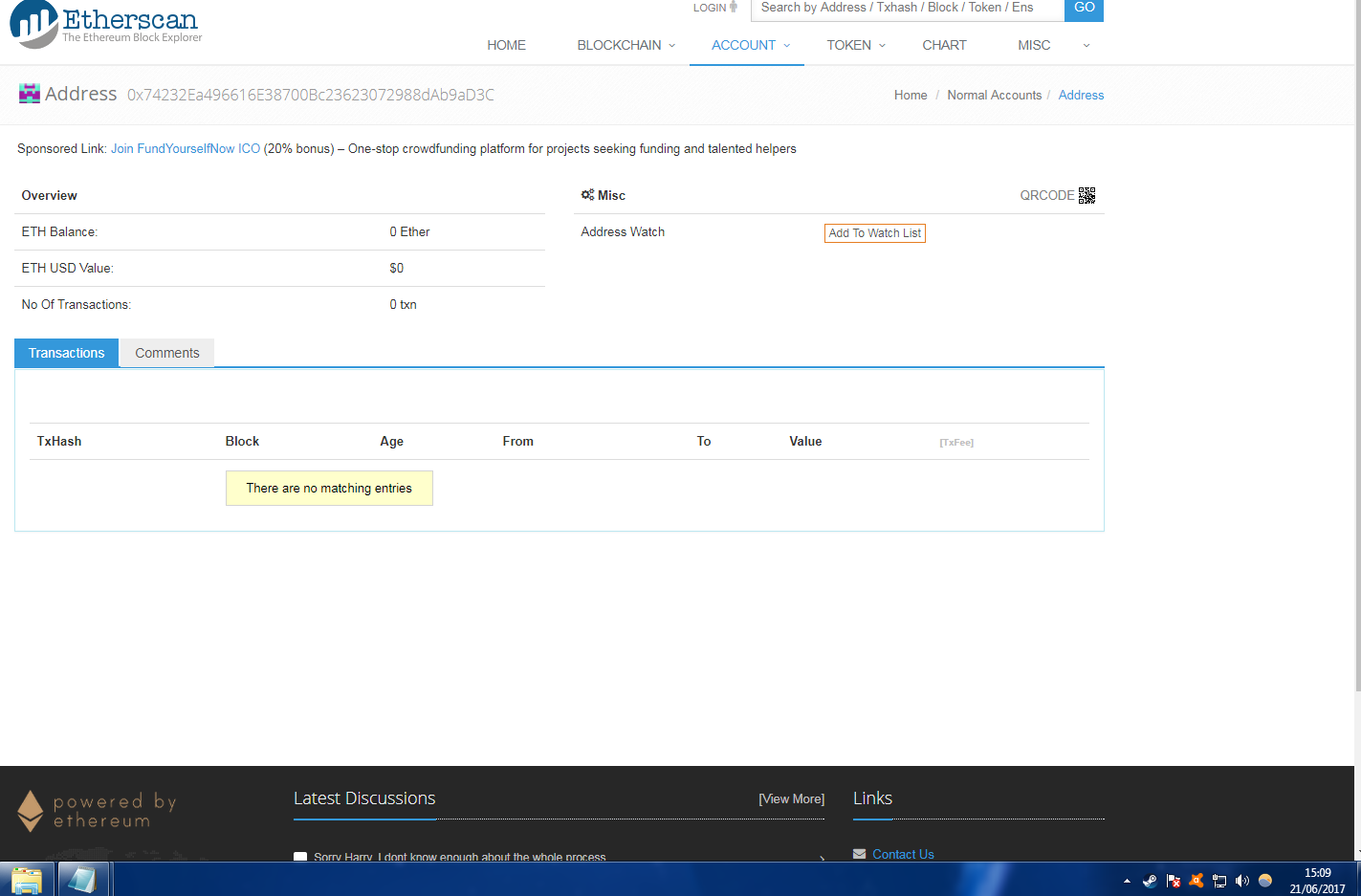Screen dimensions: 1361x896
Task: Go to the HOME menu item
Action: click(506, 45)
